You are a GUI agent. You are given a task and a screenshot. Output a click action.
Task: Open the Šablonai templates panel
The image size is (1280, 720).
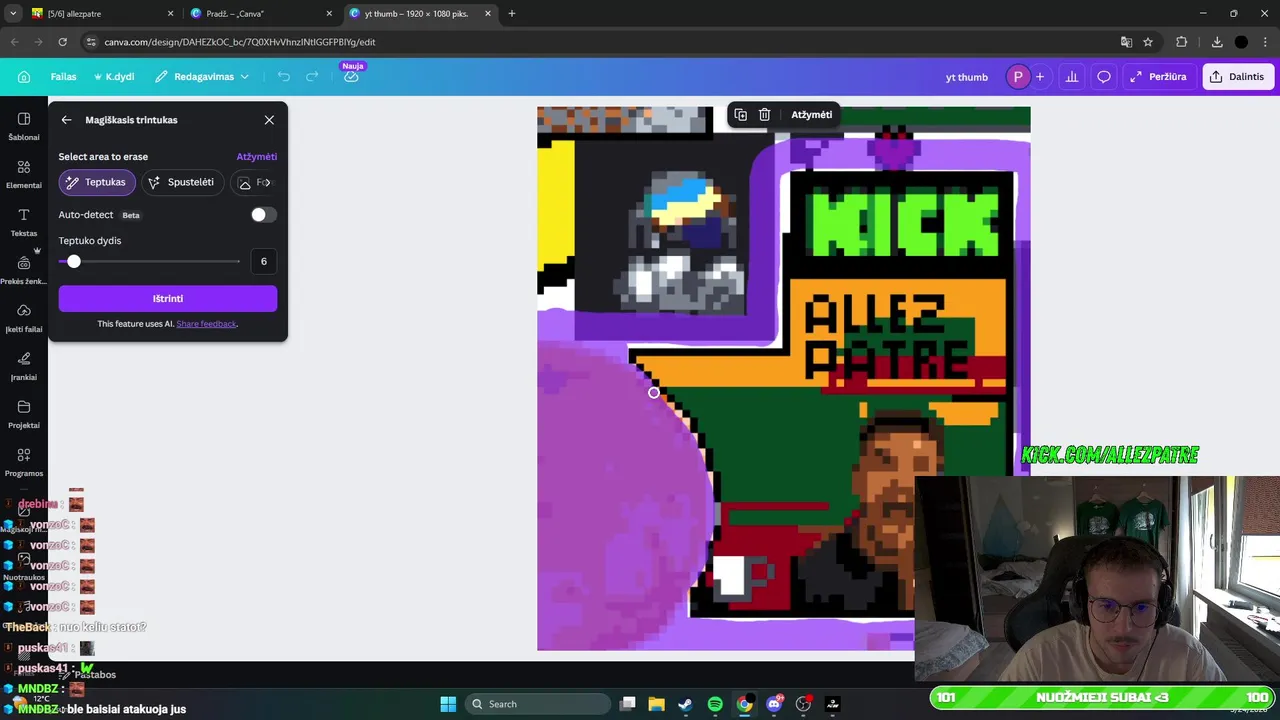click(x=24, y=126)
